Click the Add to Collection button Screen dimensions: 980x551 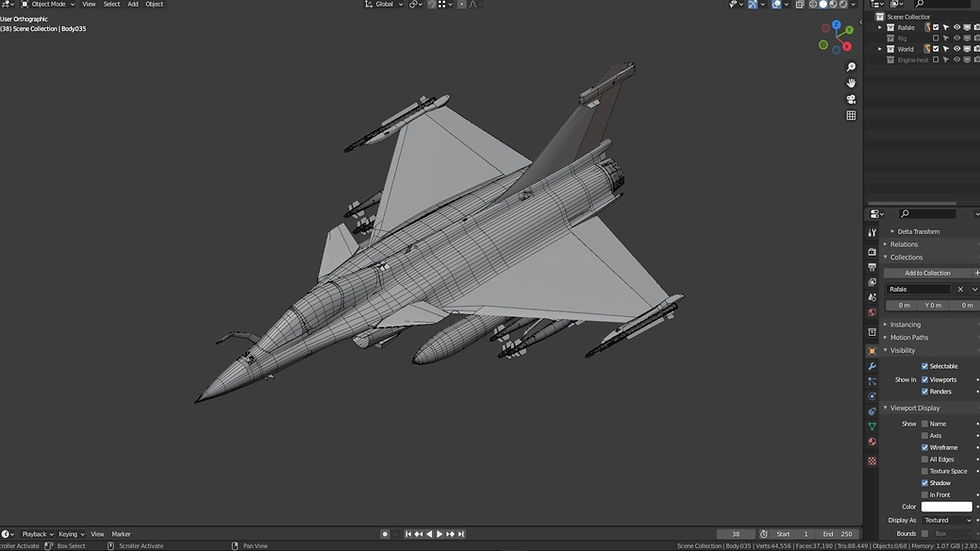(928, 273)
